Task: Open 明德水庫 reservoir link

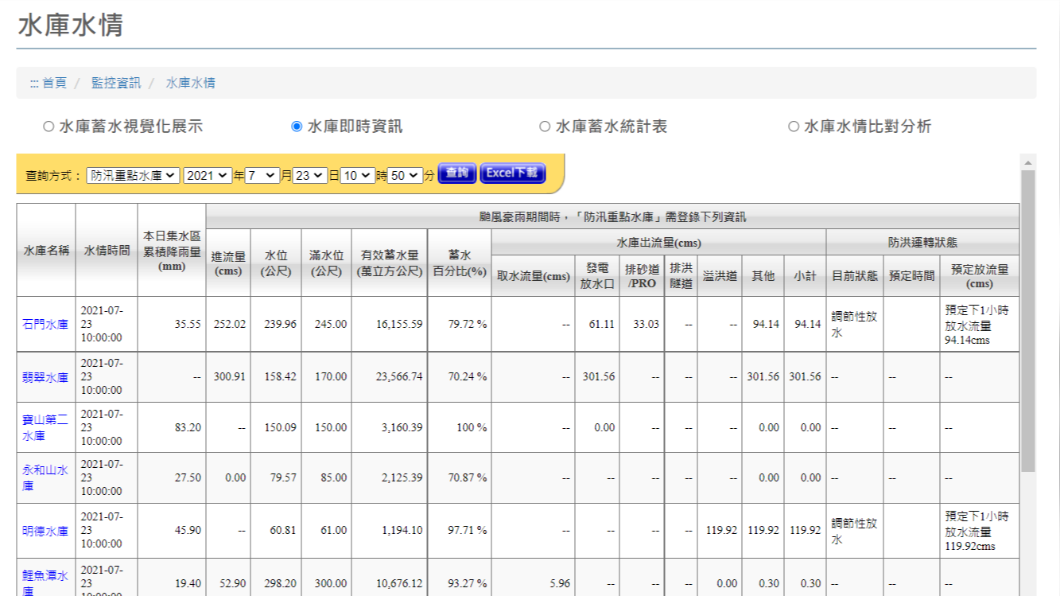Action: click(x=45, y=531)
